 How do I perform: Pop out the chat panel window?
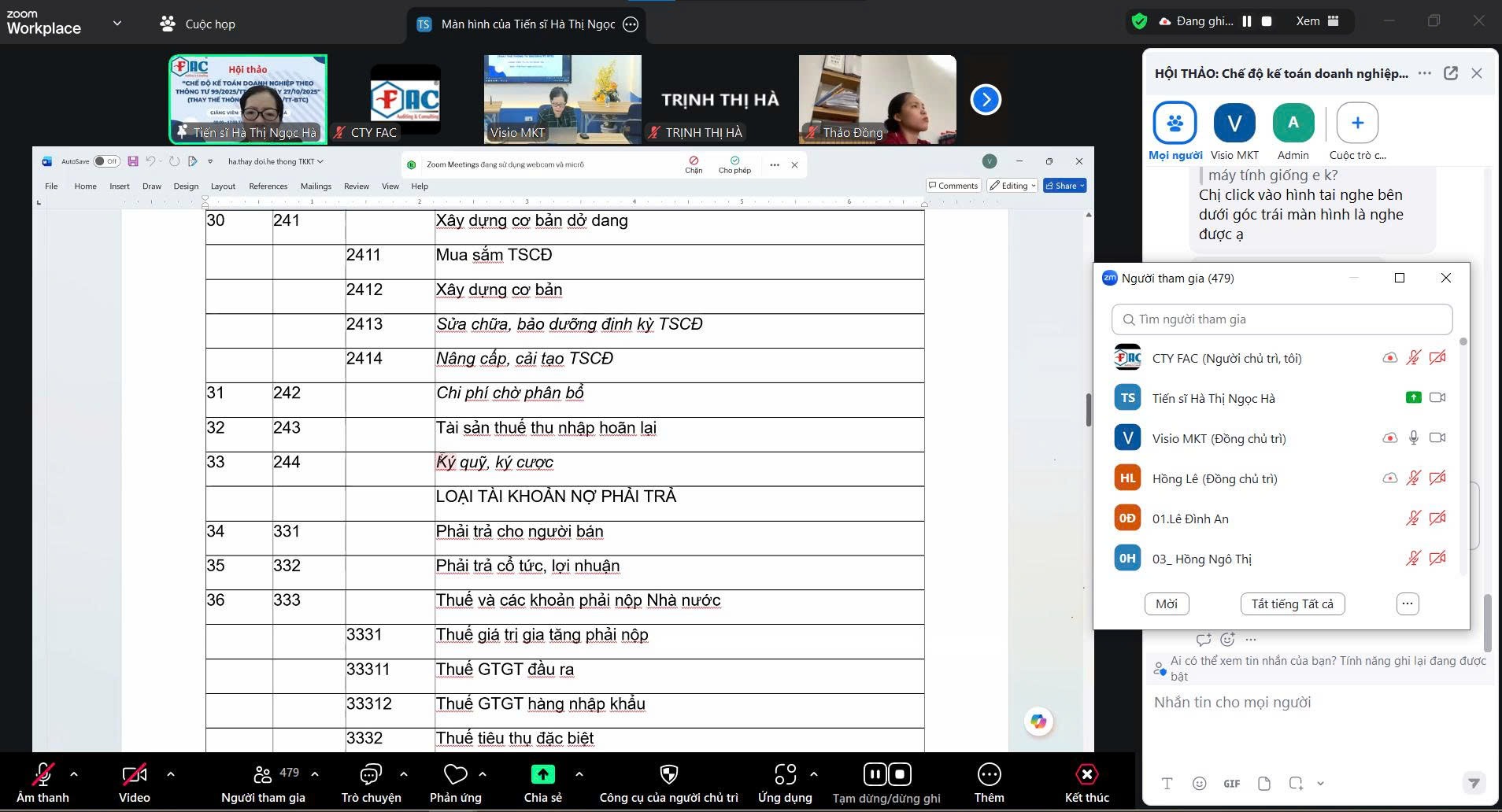click(1450, 73)
